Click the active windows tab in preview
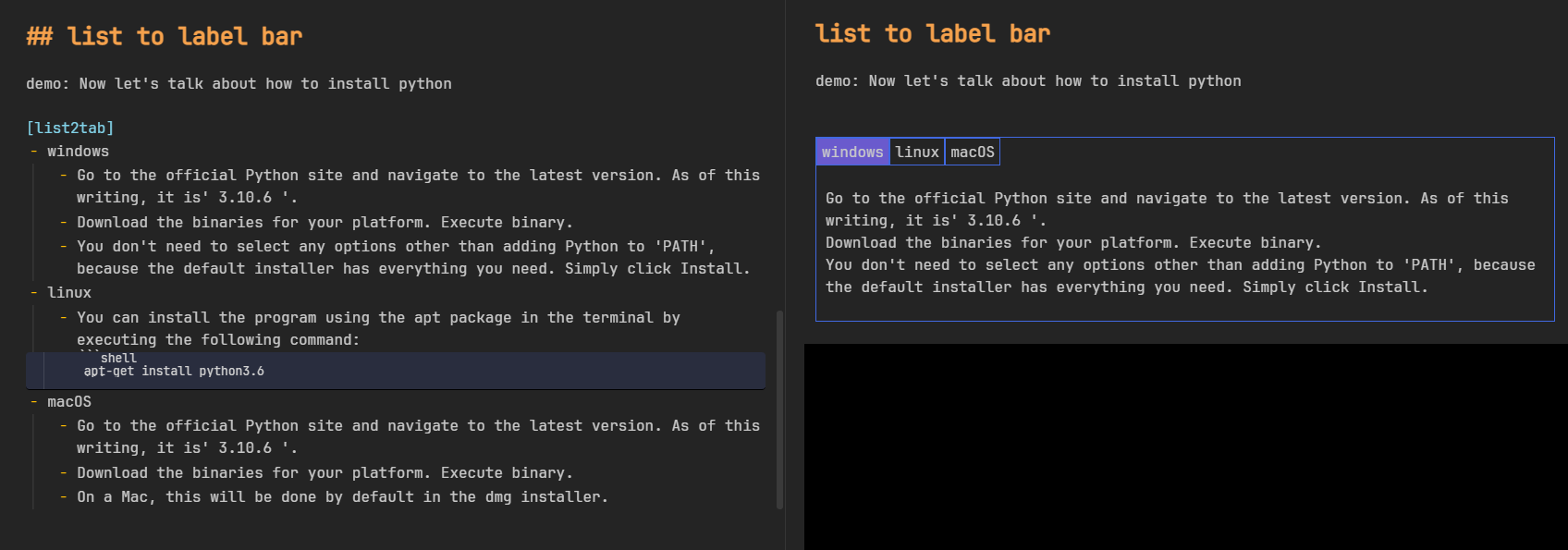1568x550 pixels. pos(851,153)
